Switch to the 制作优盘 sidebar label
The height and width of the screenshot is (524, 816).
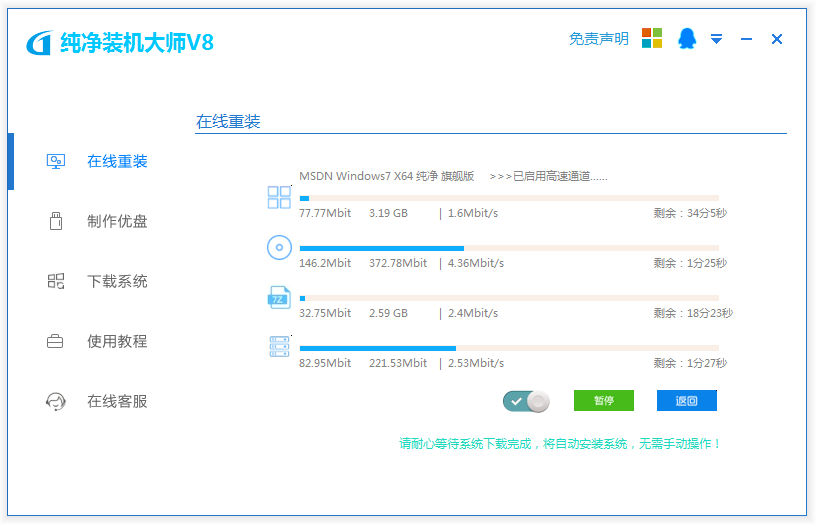click(x=117, y=221)
